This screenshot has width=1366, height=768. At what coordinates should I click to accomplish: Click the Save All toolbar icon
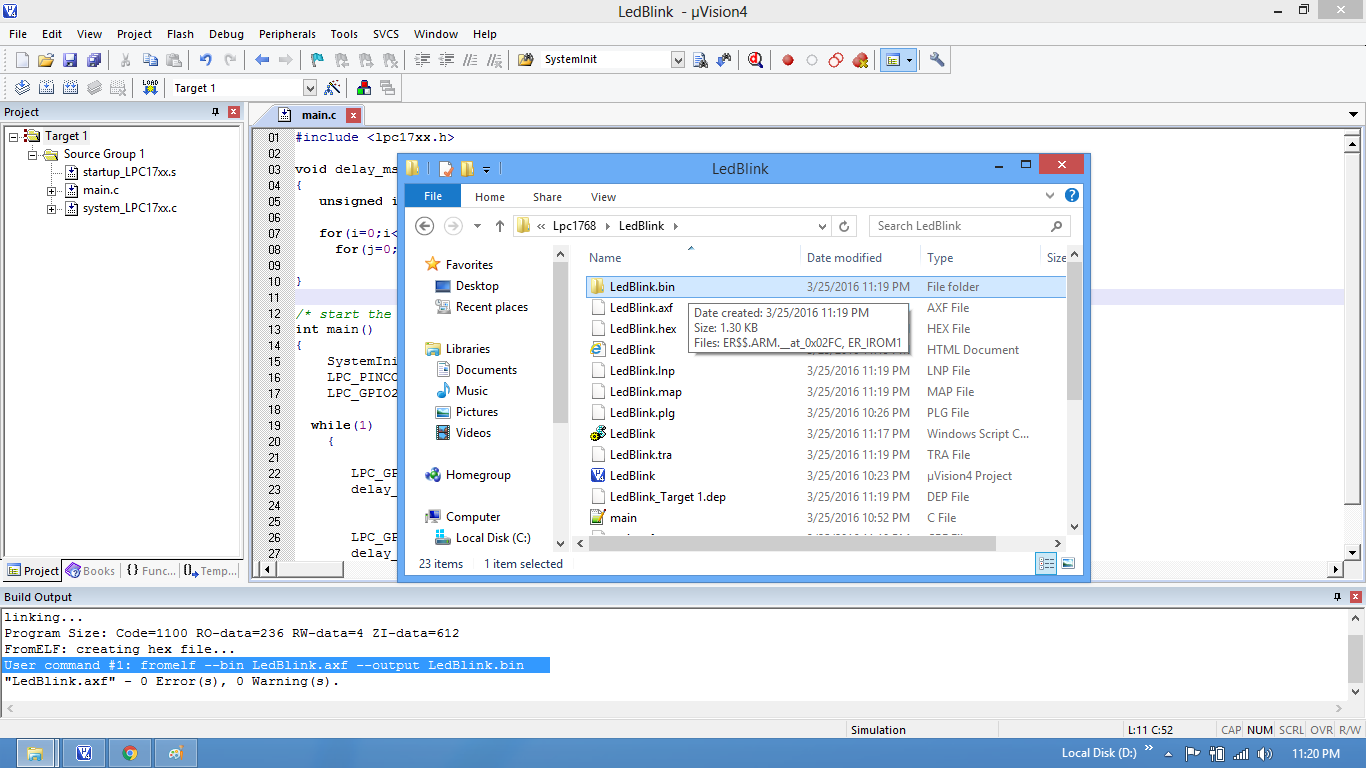(x=94, y=60)
